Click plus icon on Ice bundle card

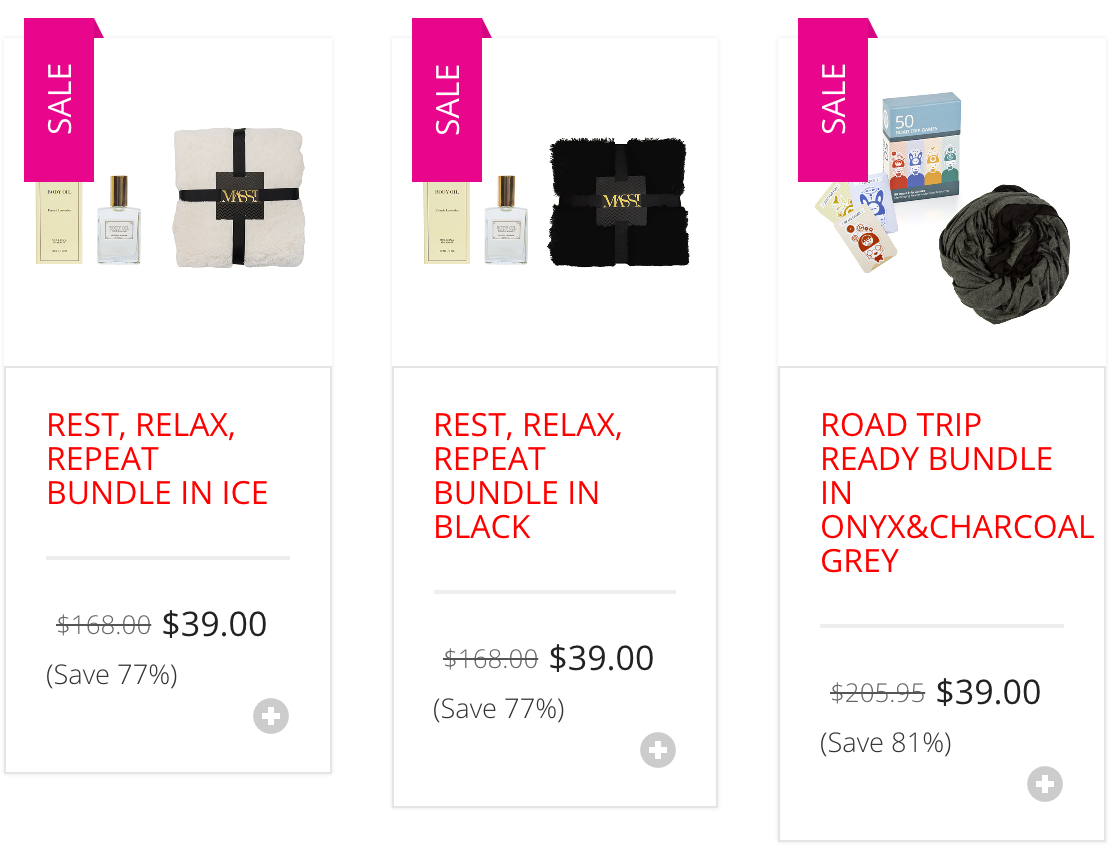click(271, 716)
